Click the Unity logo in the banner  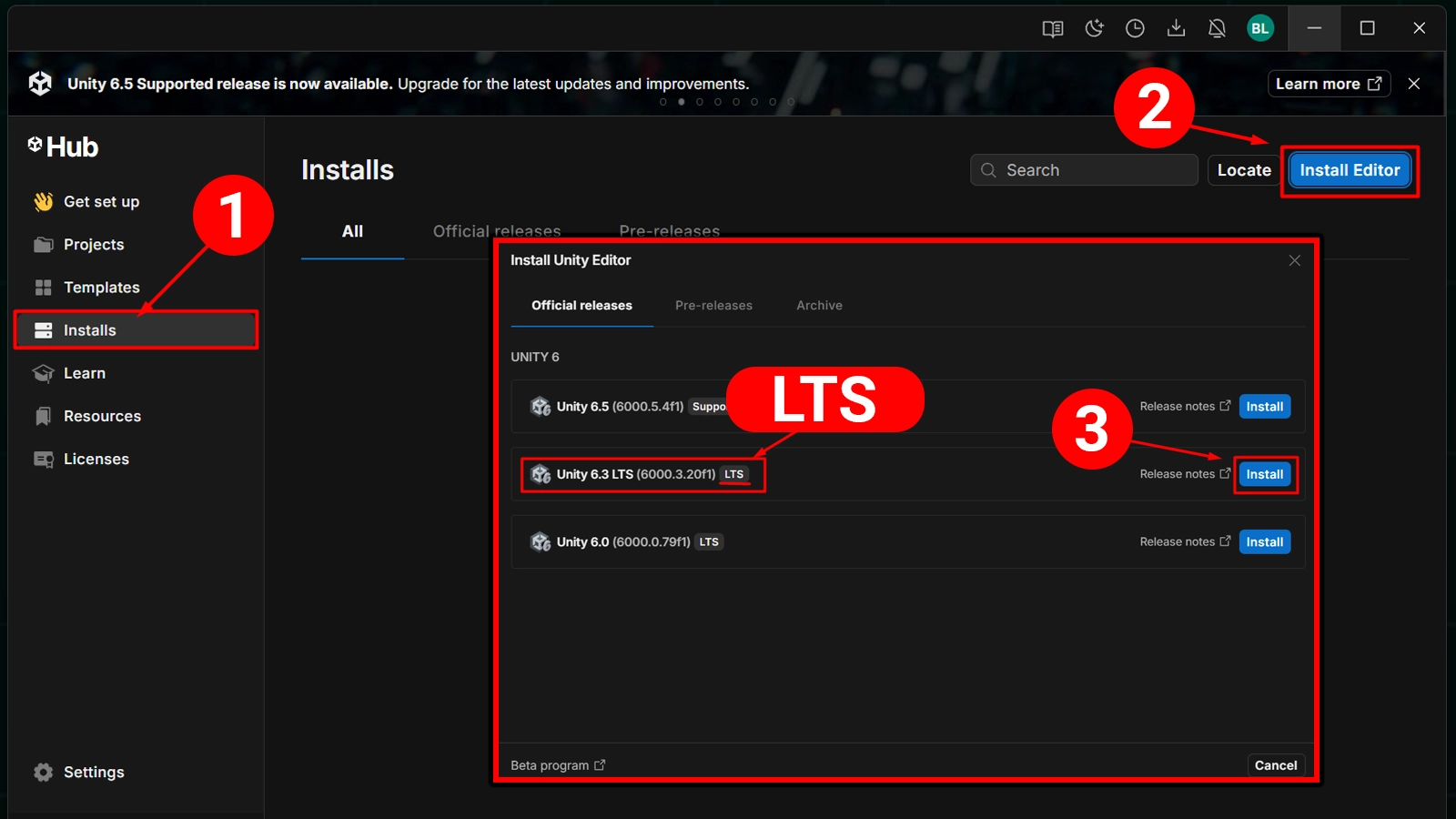[x=40, y=83]
